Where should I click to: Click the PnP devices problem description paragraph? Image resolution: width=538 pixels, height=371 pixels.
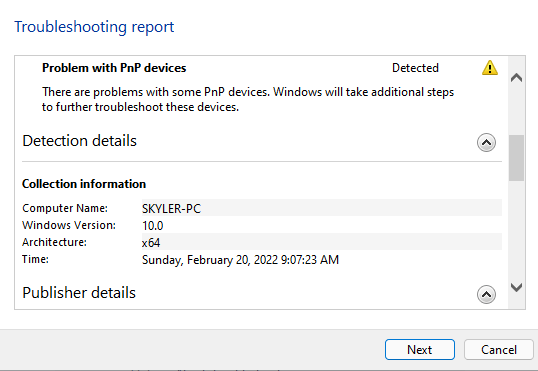click(x=248, y=100)
